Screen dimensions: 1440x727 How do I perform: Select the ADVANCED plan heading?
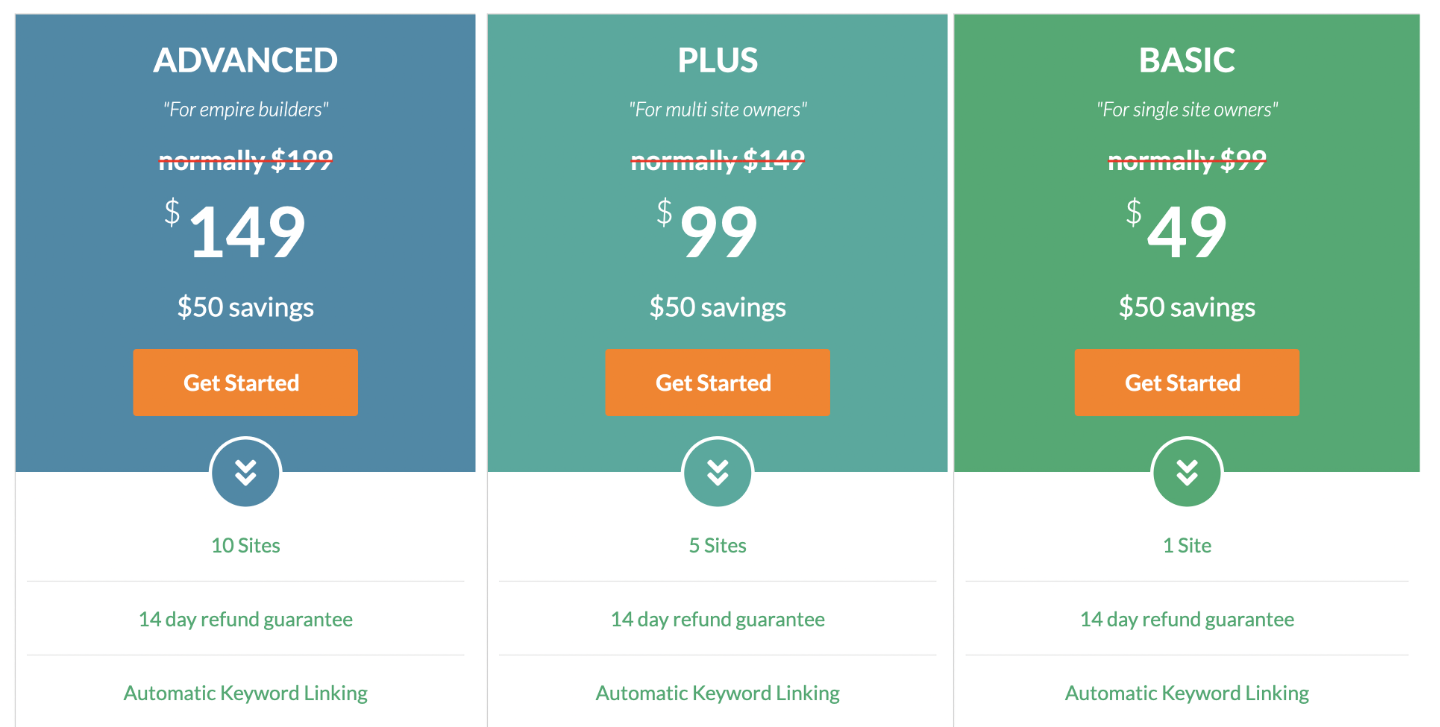[245, 60]
